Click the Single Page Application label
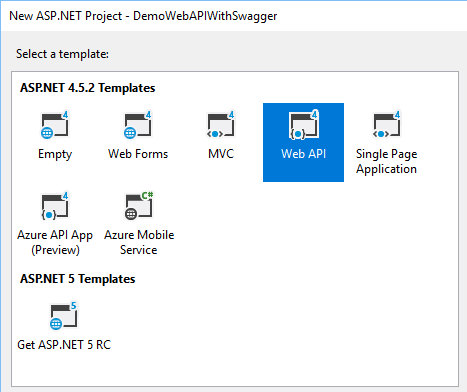This screenshot has width=467, height=392. (x=387, y=161)
